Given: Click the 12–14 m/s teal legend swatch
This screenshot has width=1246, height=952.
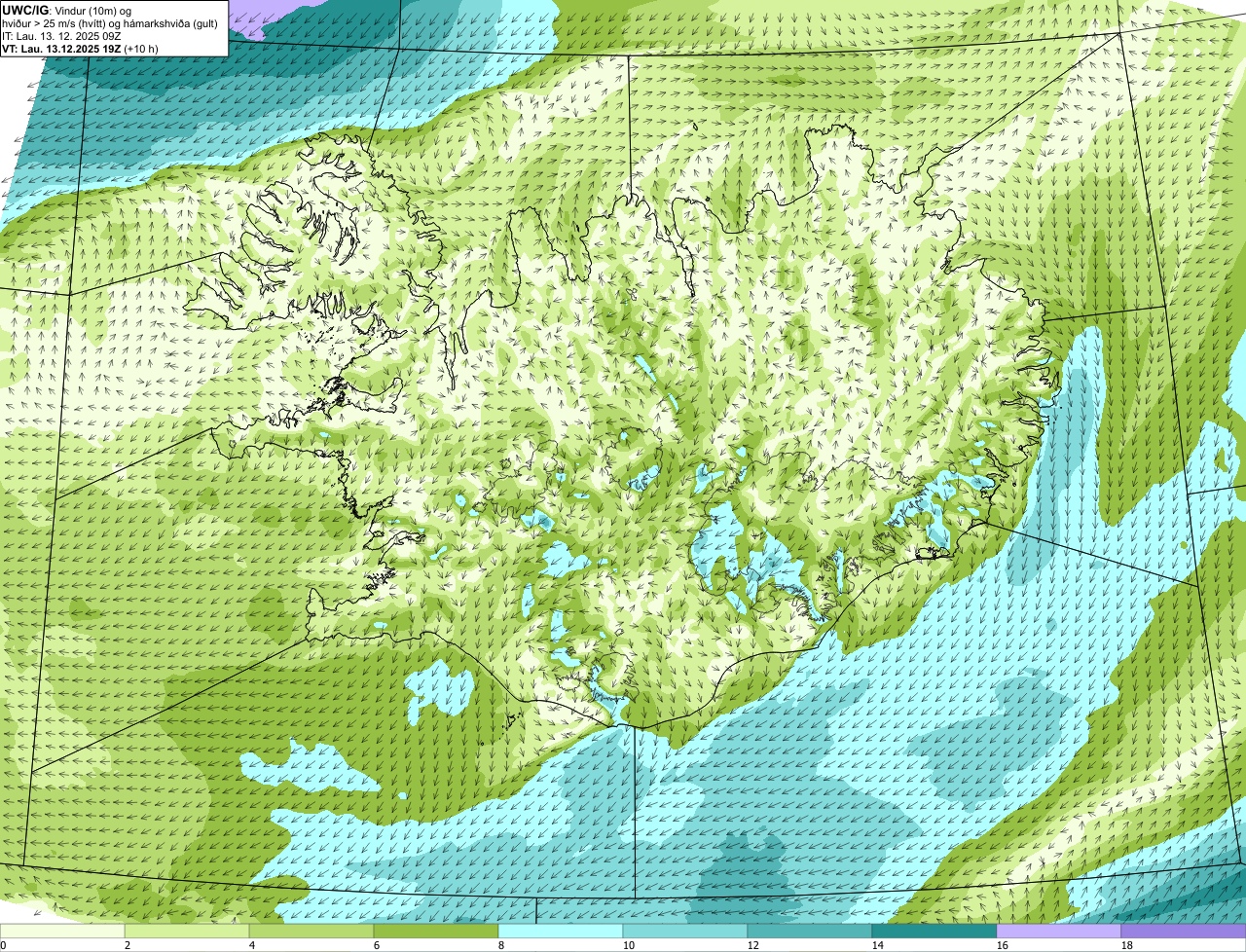Looking at the screenshot, I should [x=810, y=931].
